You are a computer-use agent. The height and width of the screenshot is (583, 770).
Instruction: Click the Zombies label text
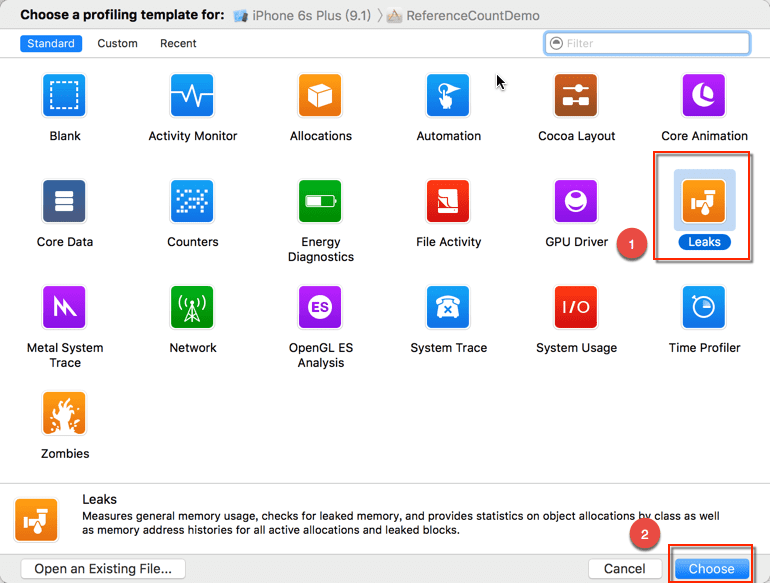[65, 453]
